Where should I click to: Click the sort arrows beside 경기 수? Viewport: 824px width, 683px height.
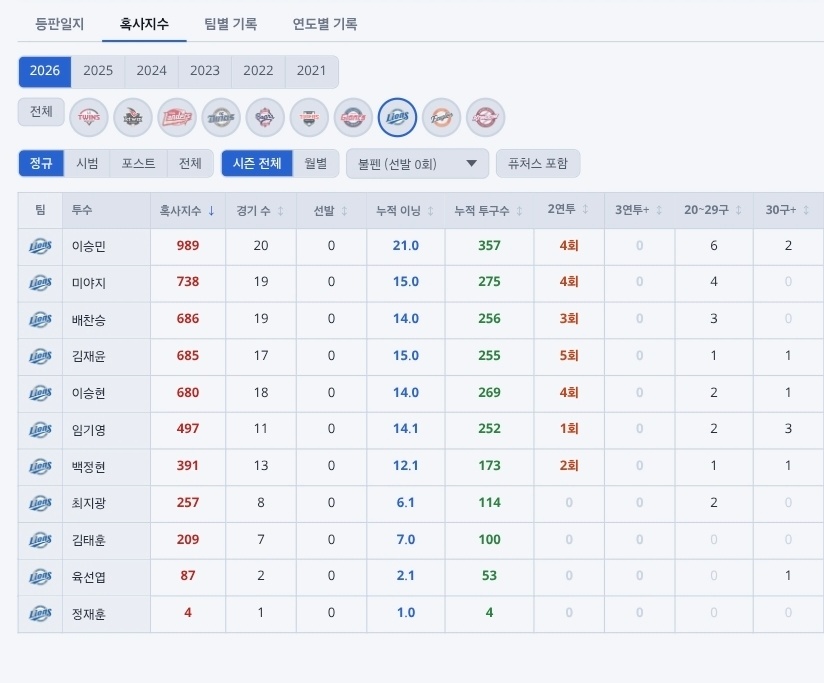pos(281,211)
